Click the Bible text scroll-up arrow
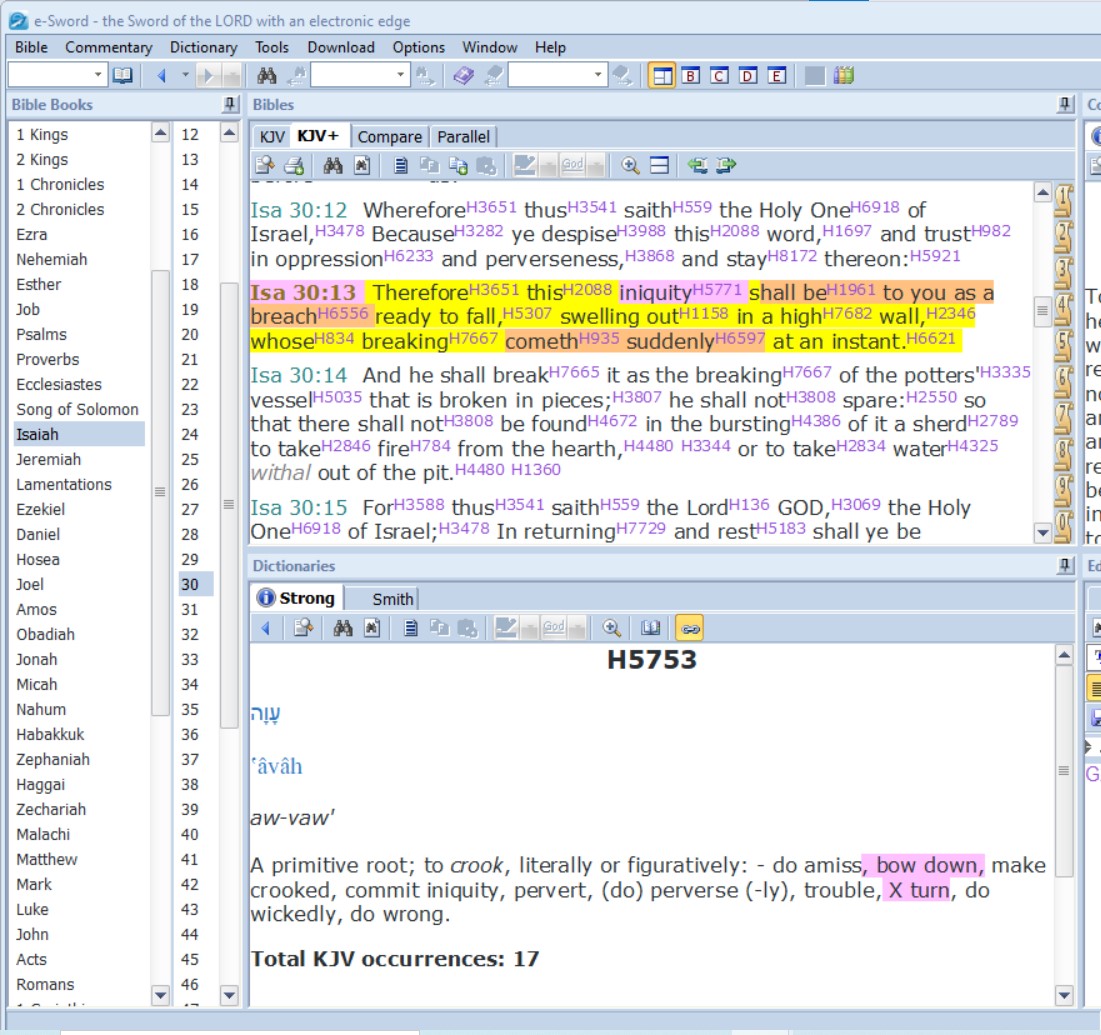This screenshot has width=1101, height=1035. pos(1043,192)
